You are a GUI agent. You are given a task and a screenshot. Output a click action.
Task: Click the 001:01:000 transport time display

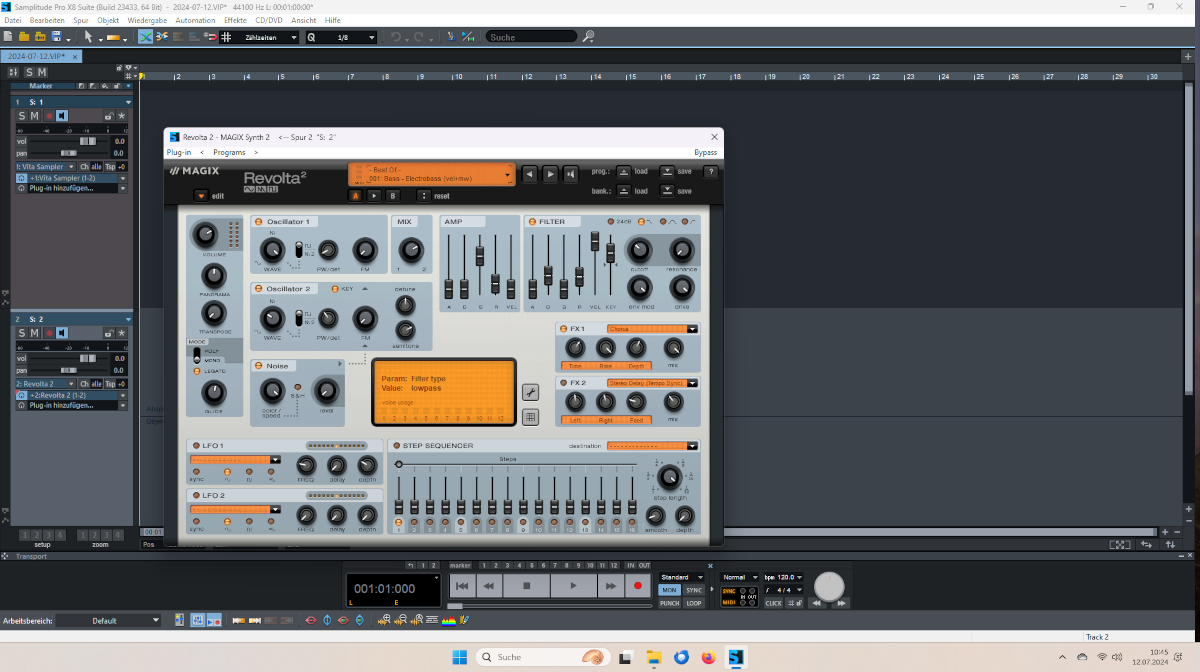384,589
